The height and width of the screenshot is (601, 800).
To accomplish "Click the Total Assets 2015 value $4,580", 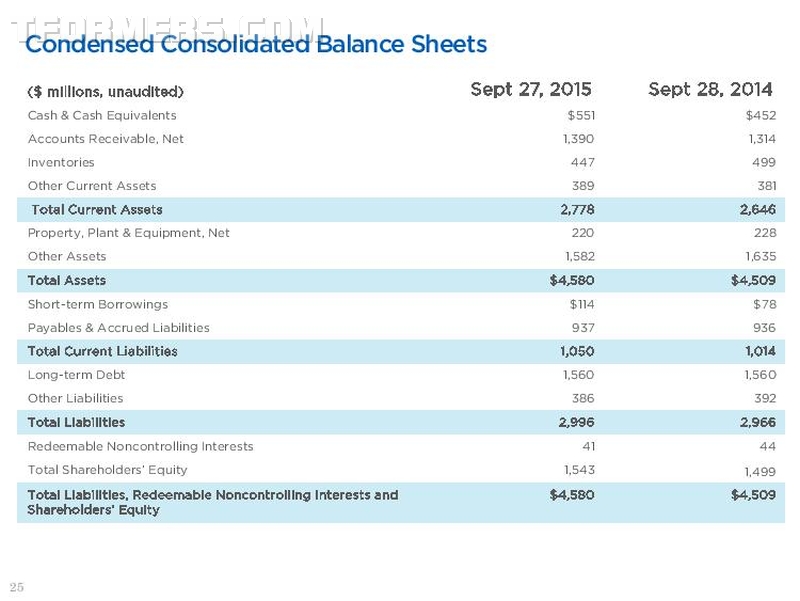I will pos(572,280).
